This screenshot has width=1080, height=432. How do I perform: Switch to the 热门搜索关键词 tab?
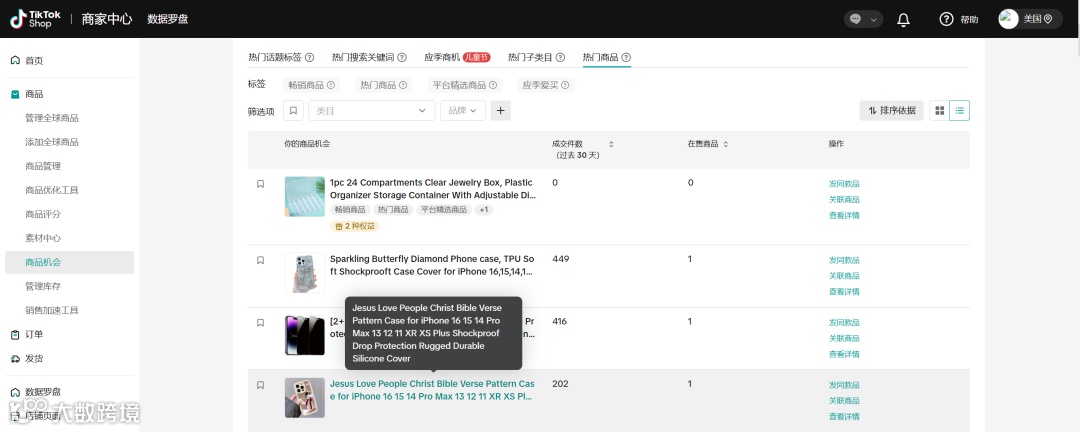click(369, 57)
